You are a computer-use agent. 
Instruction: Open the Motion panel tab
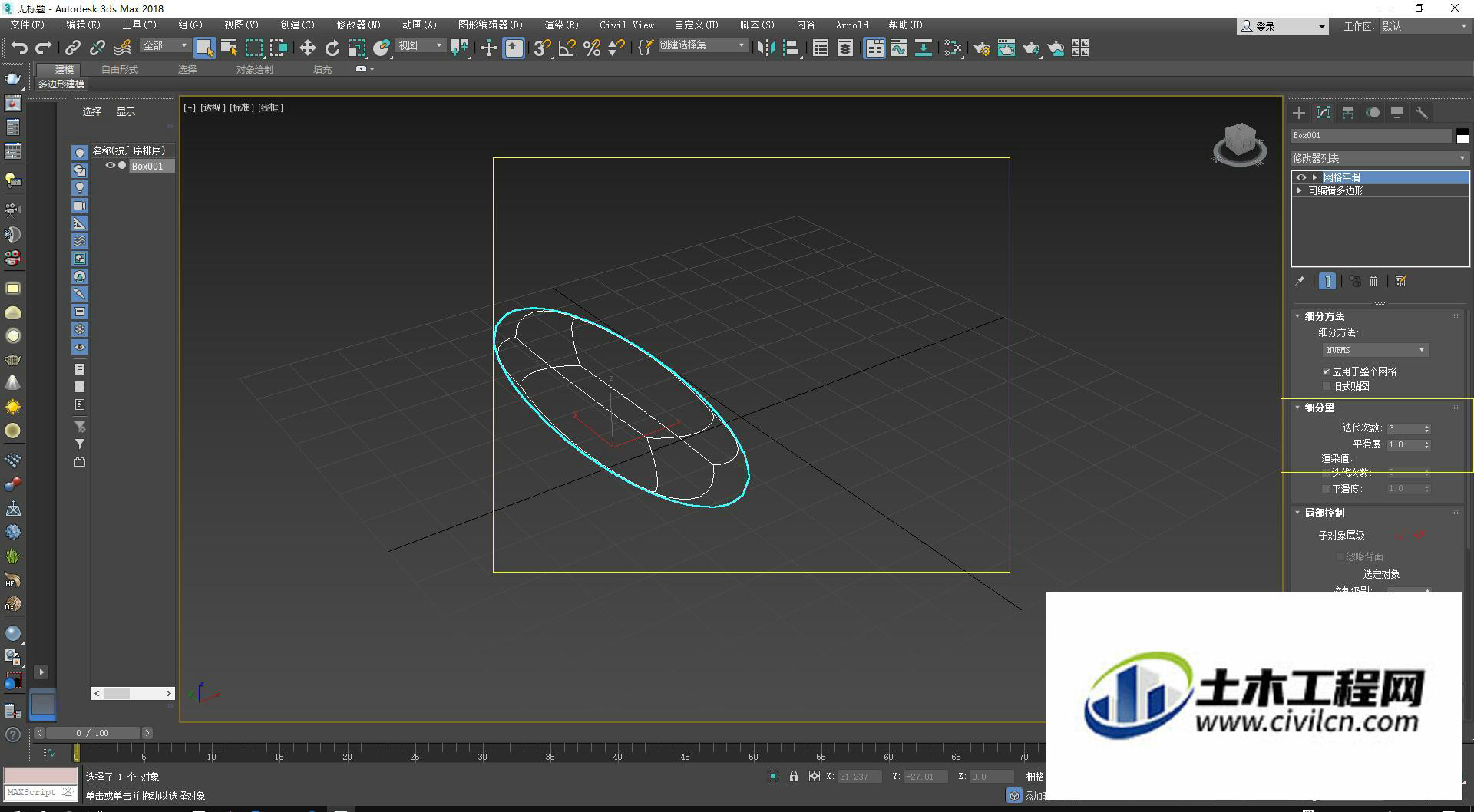[1373, 113]
